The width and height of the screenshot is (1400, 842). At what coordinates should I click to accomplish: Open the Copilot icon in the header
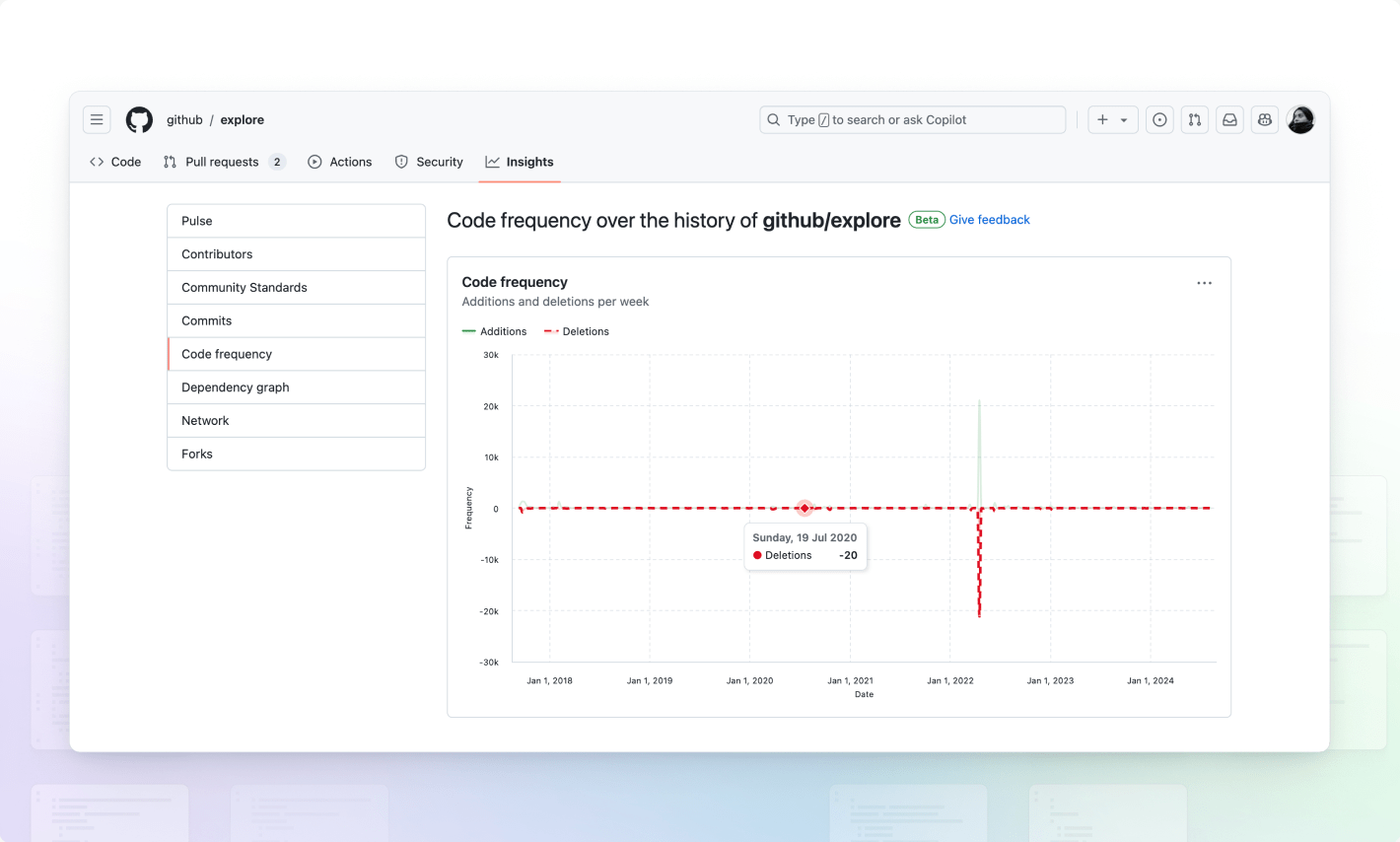click(1265, 119)
